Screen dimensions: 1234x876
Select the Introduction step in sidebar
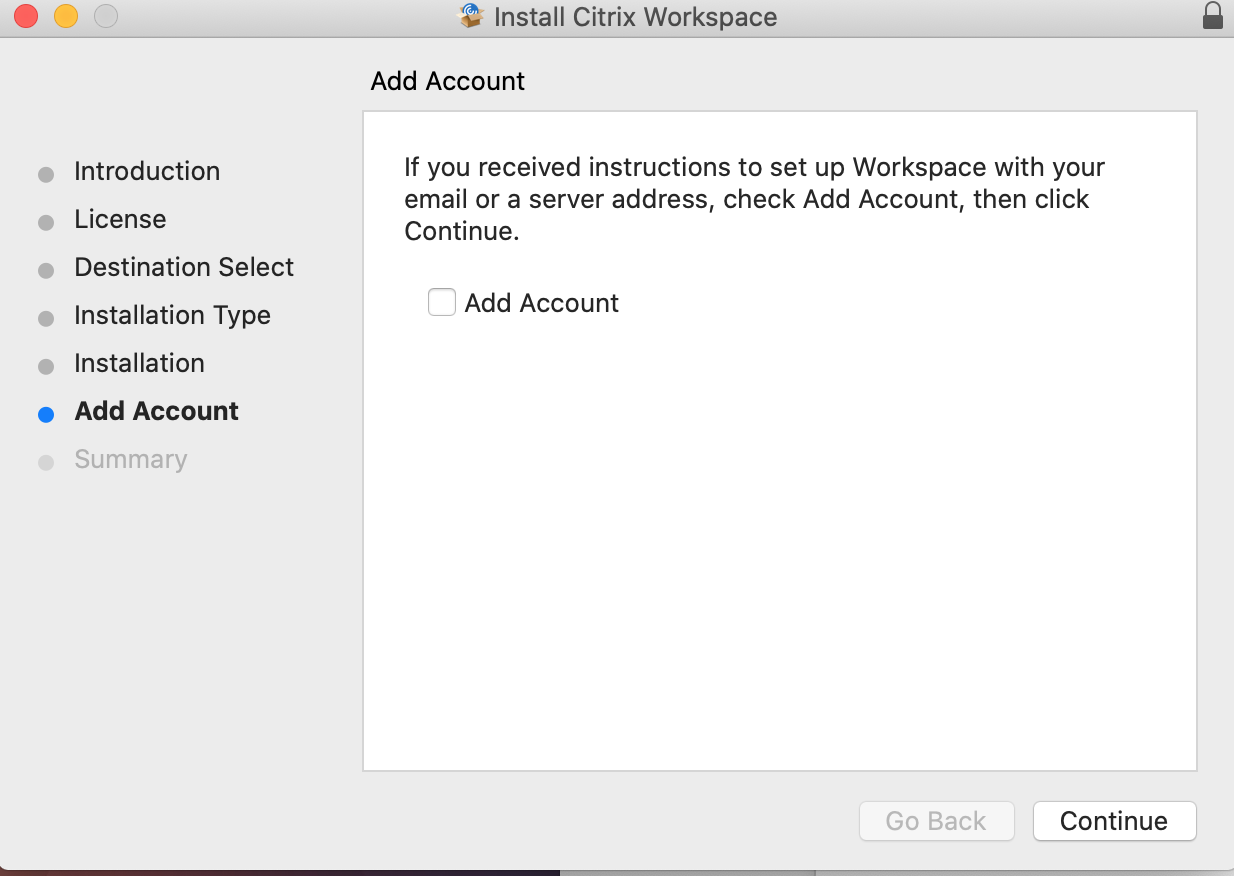(x=147, y=171)
